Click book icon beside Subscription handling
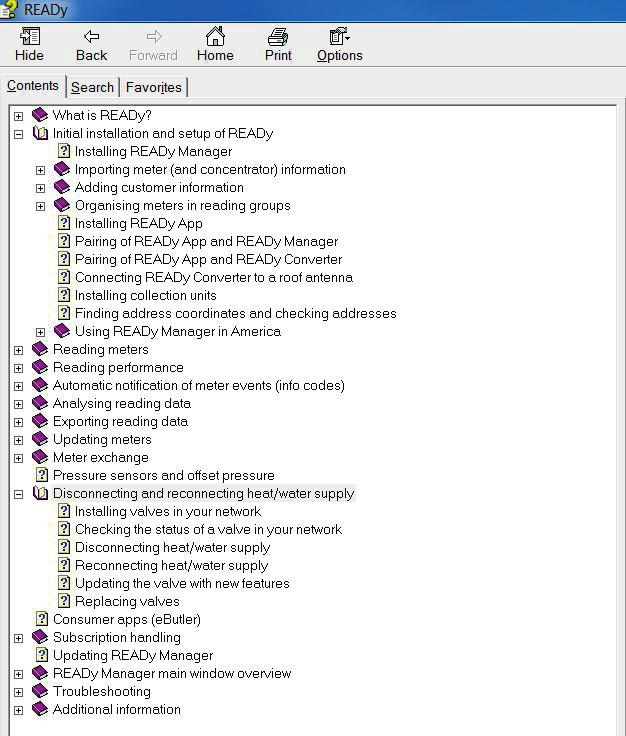 click(x=40, y=637)
